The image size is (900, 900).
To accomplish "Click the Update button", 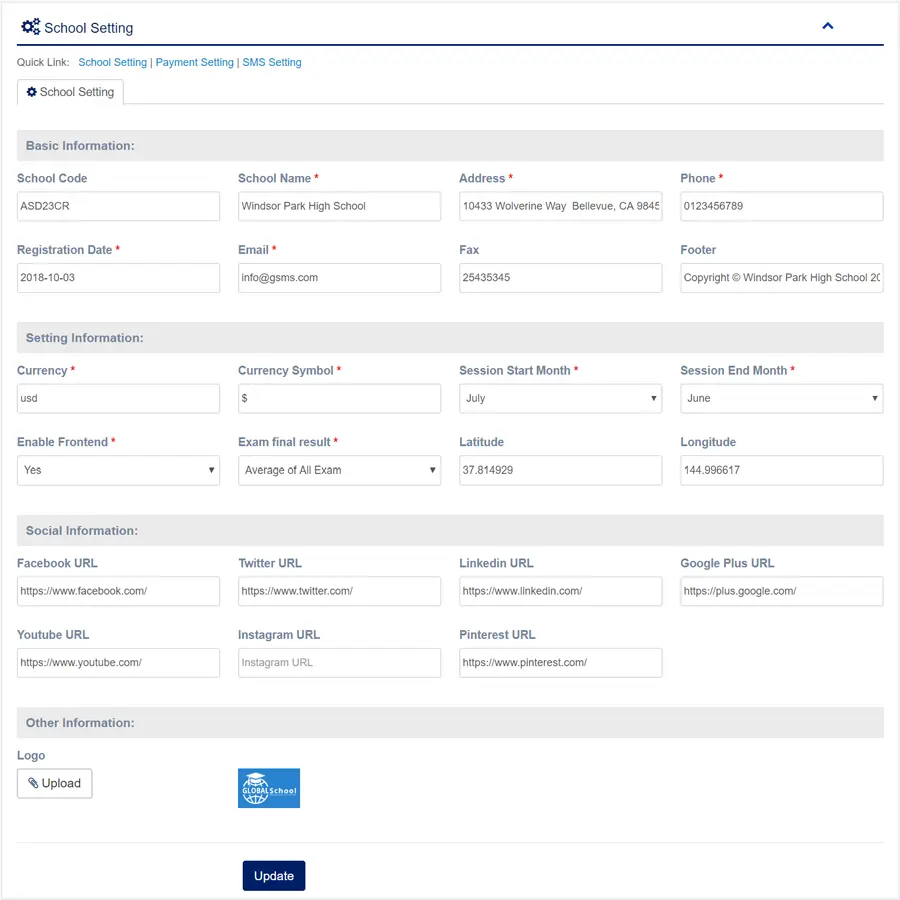I will tap(274, 876).
